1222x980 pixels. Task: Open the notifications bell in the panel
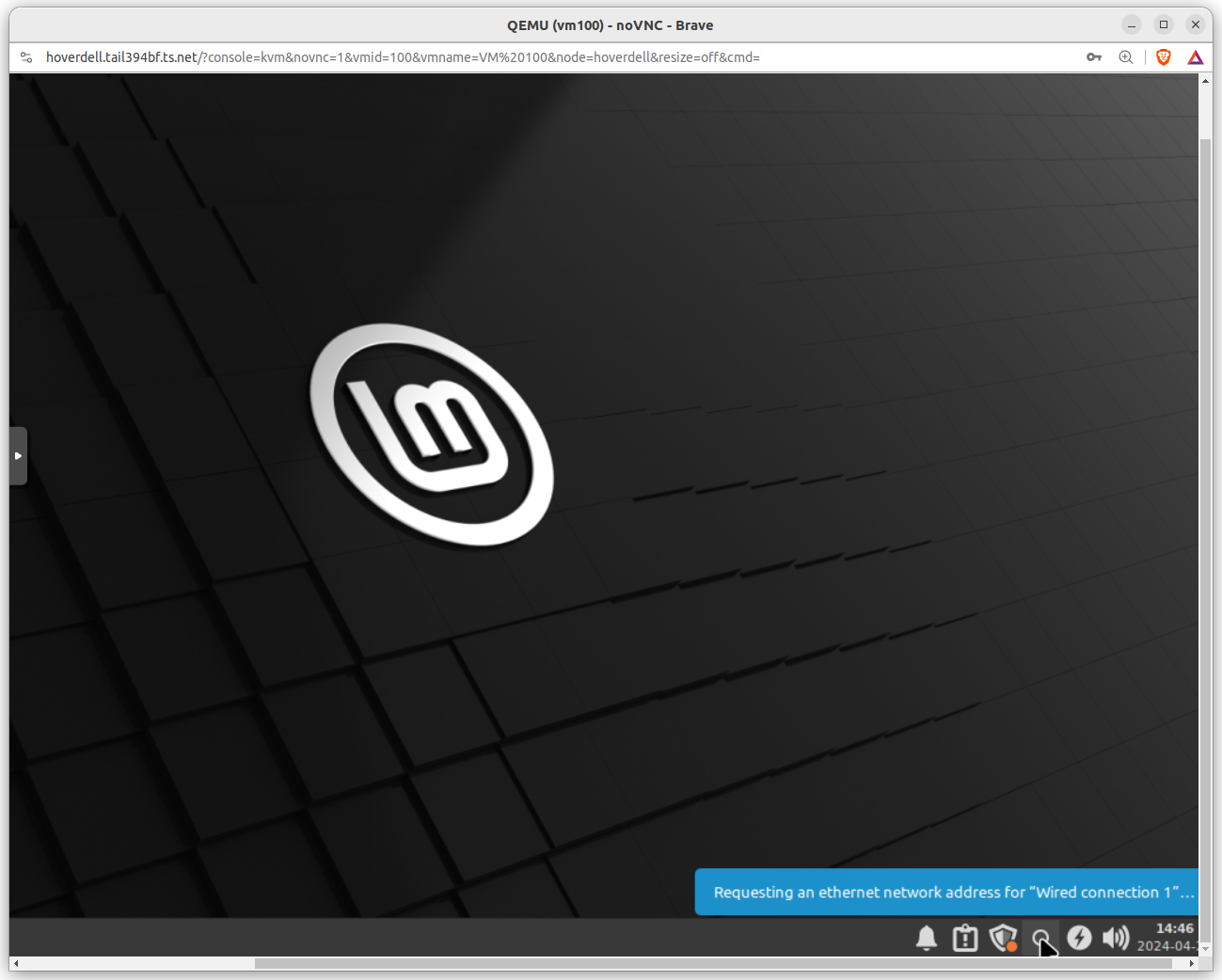pyautogui.click(x=927, y=938)
